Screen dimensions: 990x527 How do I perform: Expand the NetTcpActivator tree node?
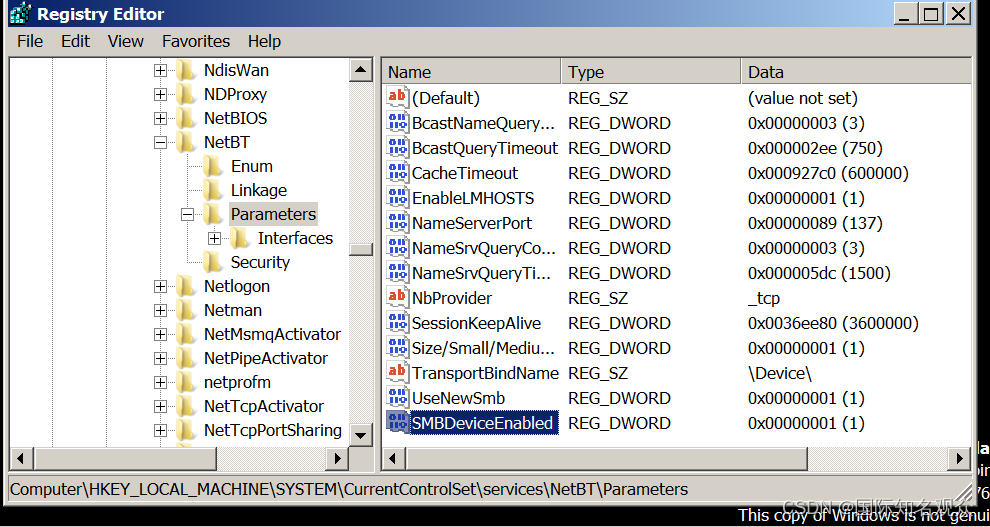pos(160,406)
